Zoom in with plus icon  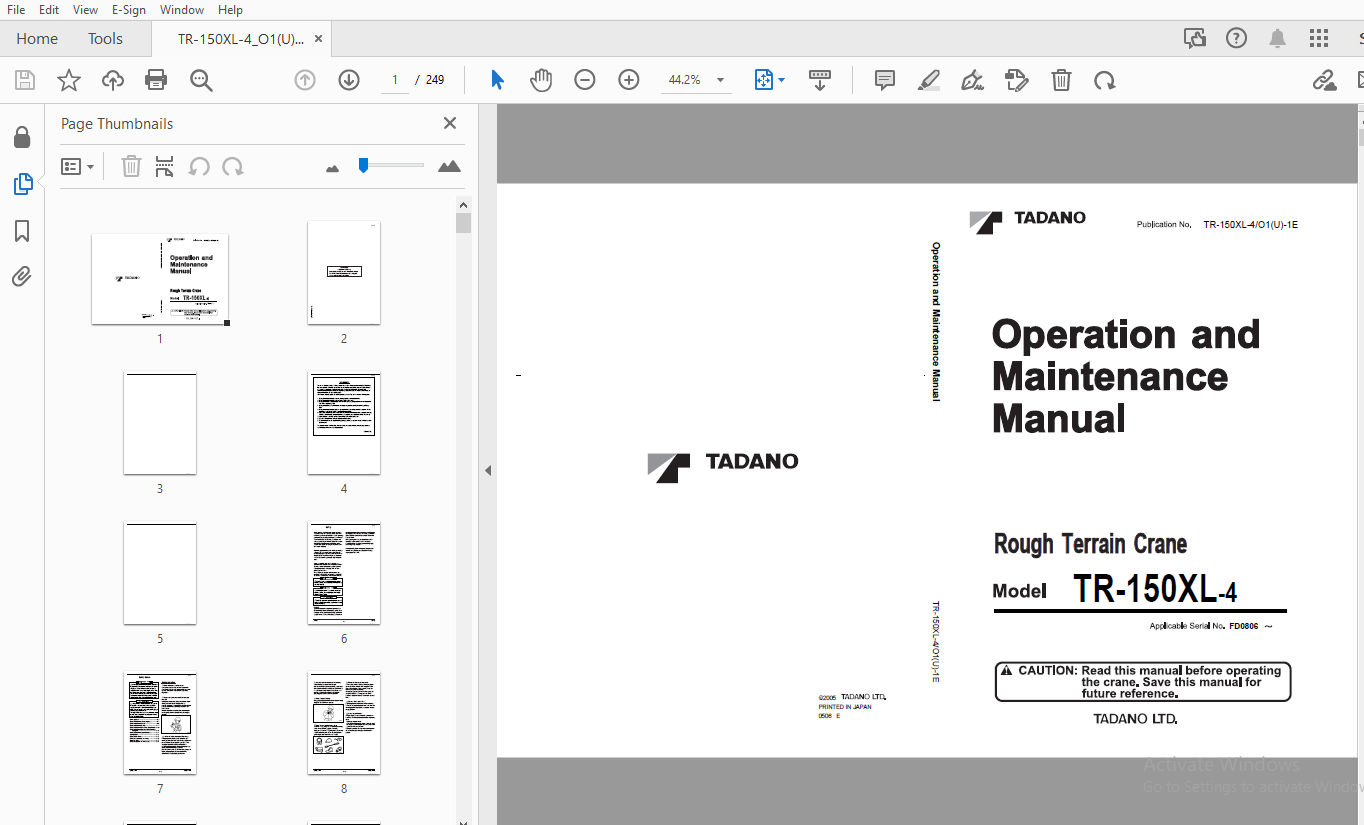pos(629,80)
